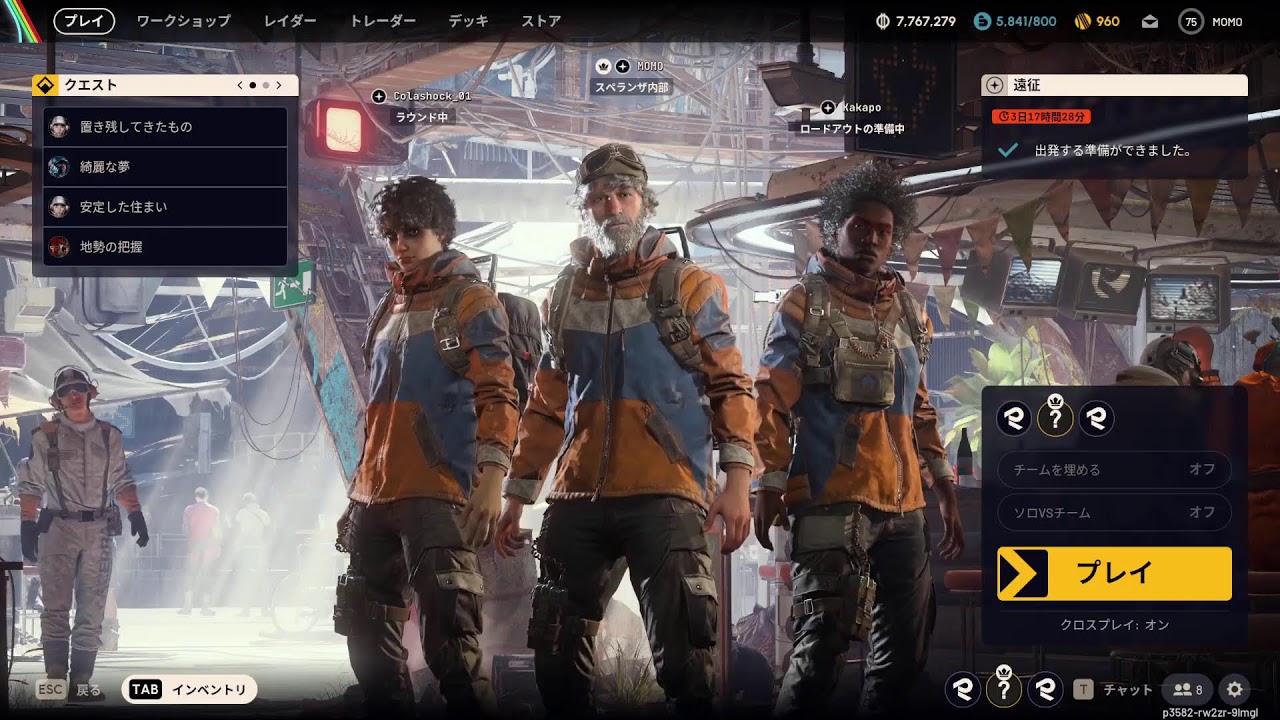
Task: Click the T chat key icon
Action: click(1083, 689)
